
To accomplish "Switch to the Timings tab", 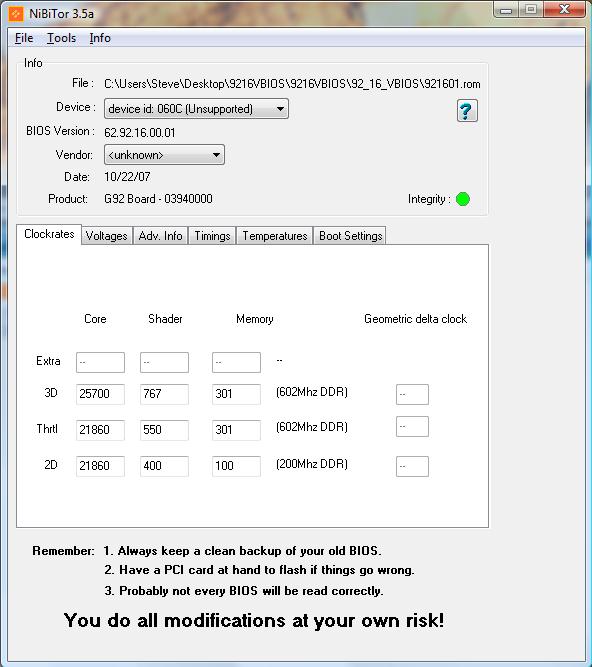I will point(212,236).
